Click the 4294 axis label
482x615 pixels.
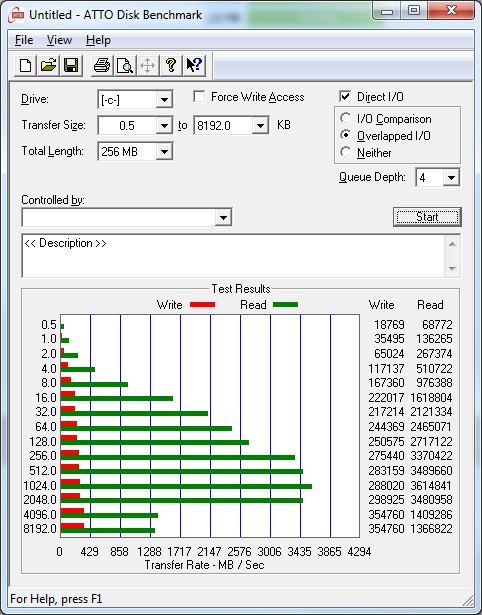(359, 552)
